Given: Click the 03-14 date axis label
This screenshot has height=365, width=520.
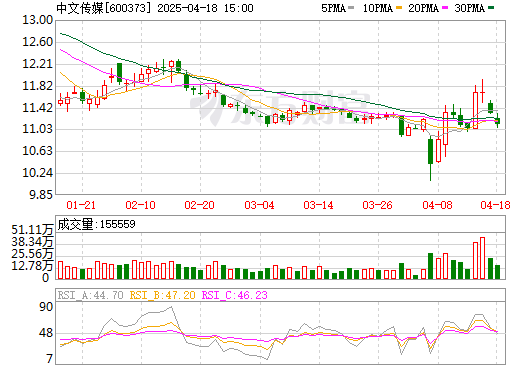Looking at the screenshot, I should (x=318, y=205).
